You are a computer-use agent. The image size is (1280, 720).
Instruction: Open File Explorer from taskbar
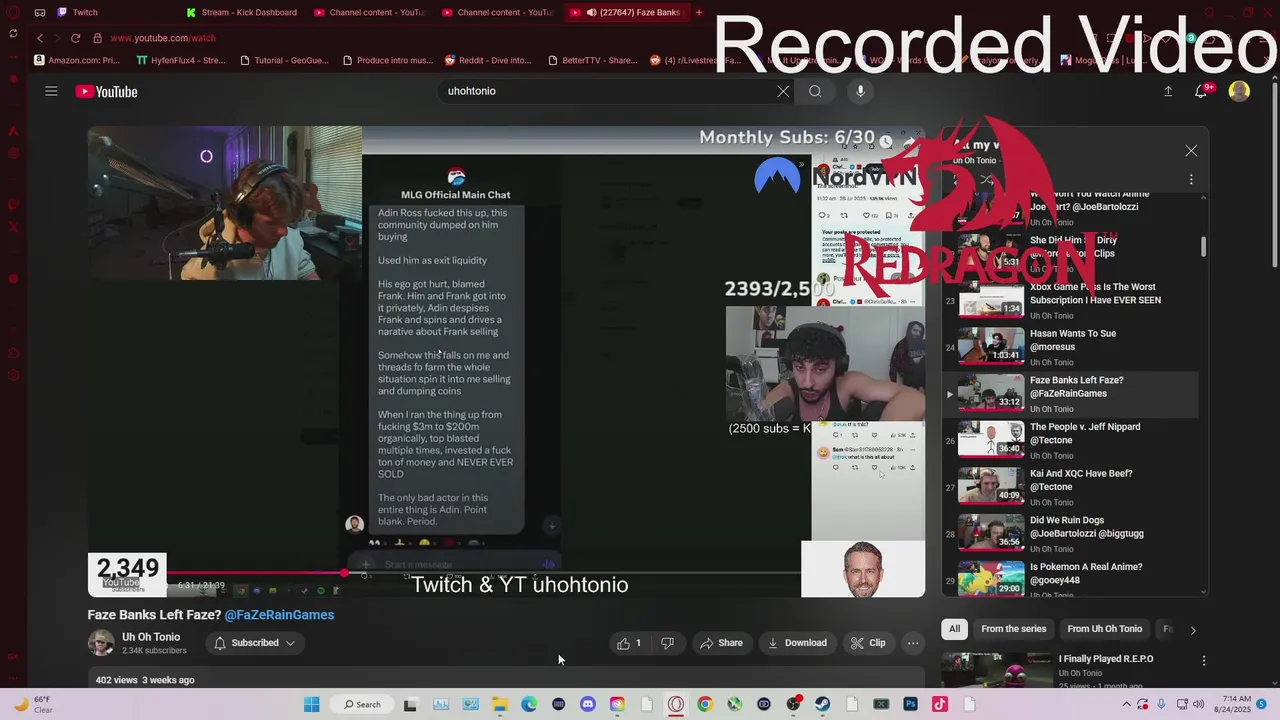499,704
